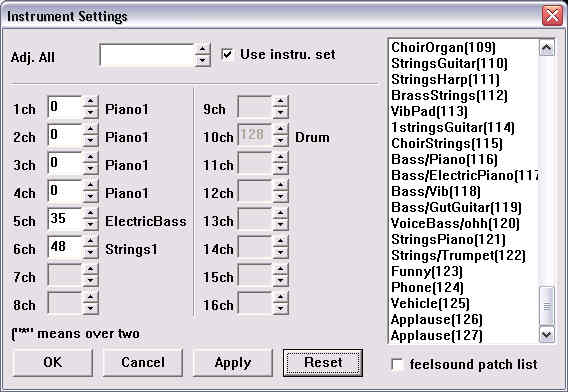Click the empty 8ch instrument field

tap(65, 302)
